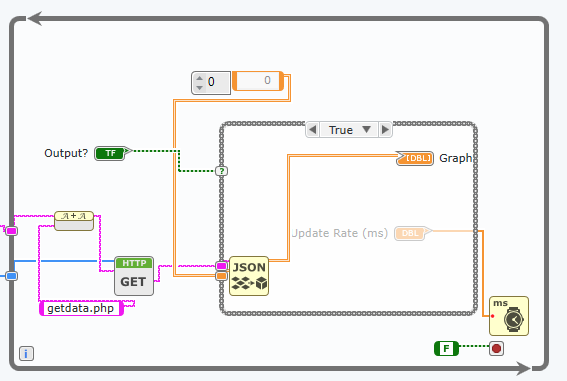Click the case selector question mark terminal
The image size is (567, 381).
(221, 171)
